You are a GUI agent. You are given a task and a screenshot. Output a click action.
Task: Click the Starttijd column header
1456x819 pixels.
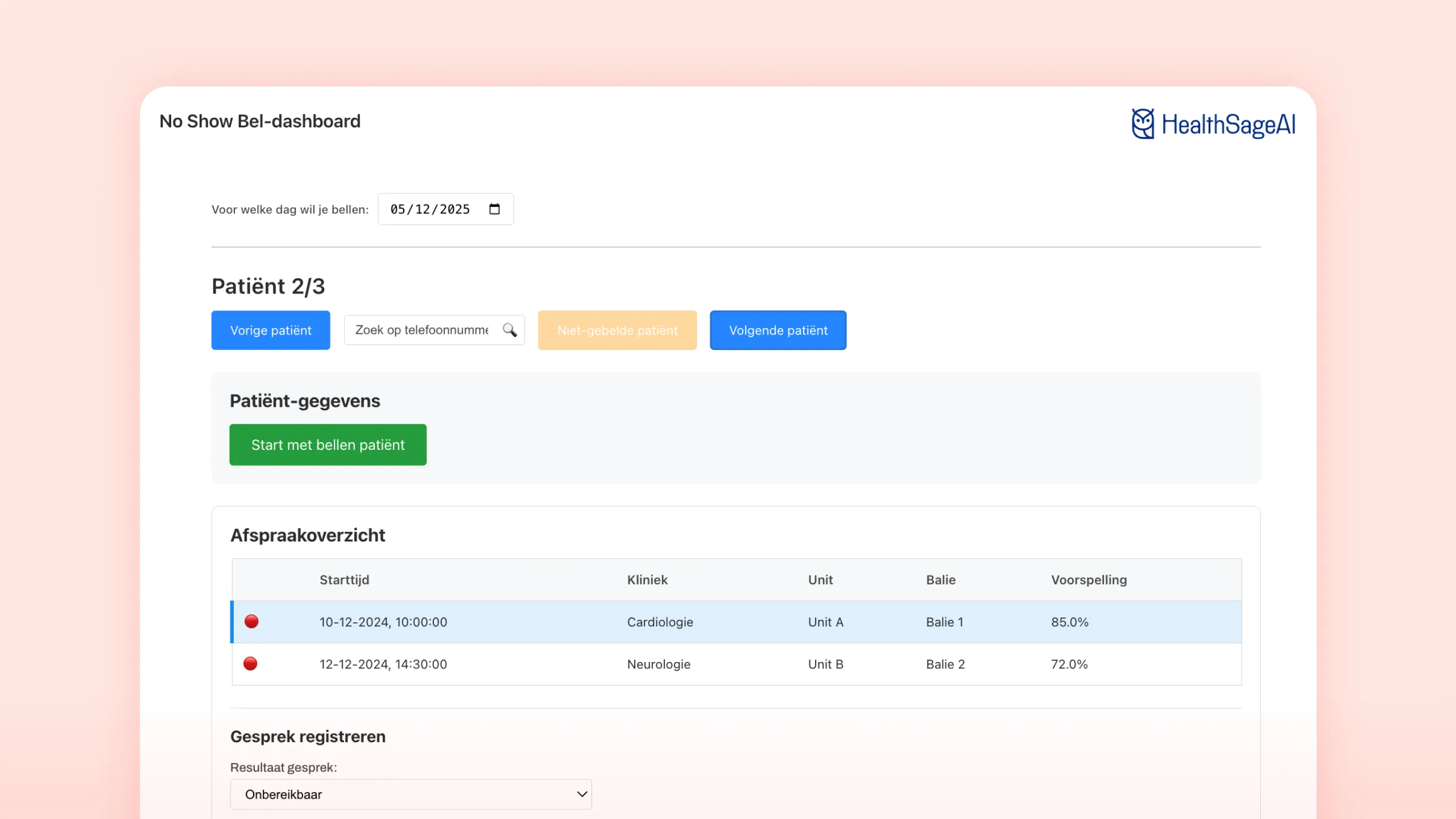[345, 580]
